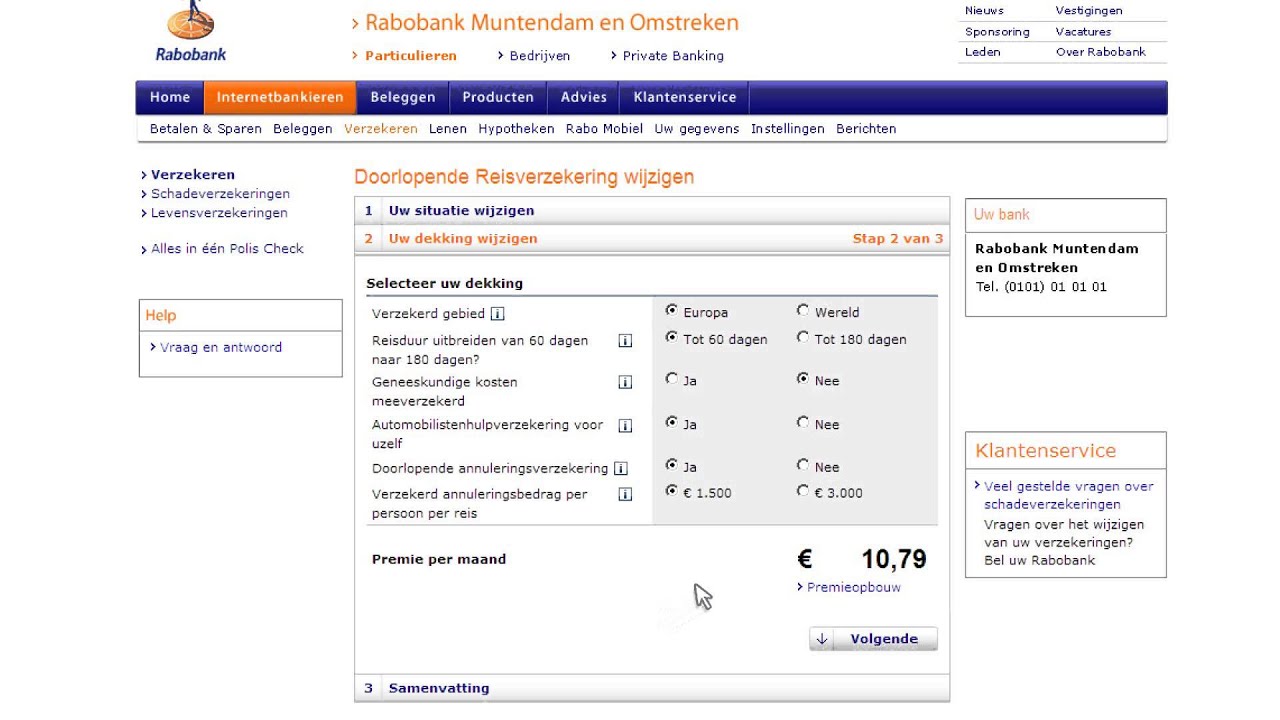Expand step 1 Uw situatie wijzigen
This screenshot has height=720, width=1280.
[x=652, y=210]
